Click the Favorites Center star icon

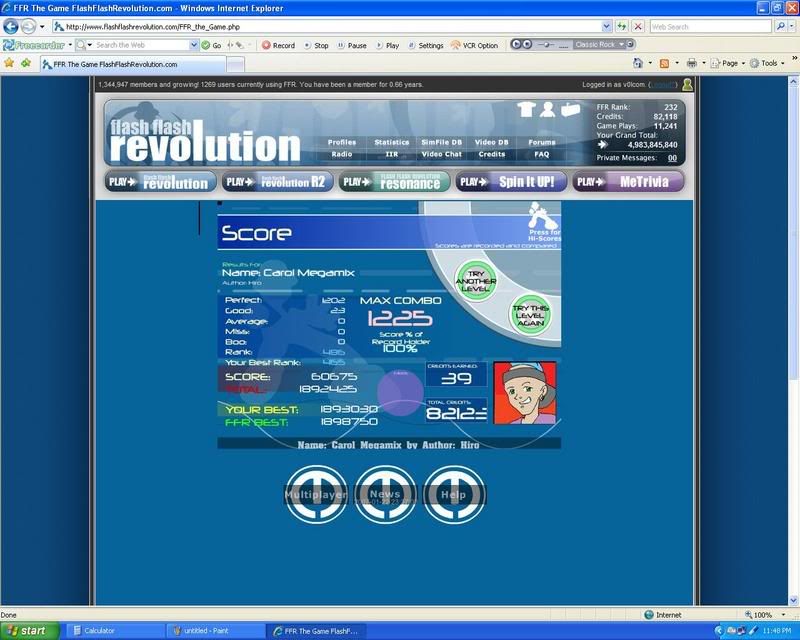coord(9,63)
